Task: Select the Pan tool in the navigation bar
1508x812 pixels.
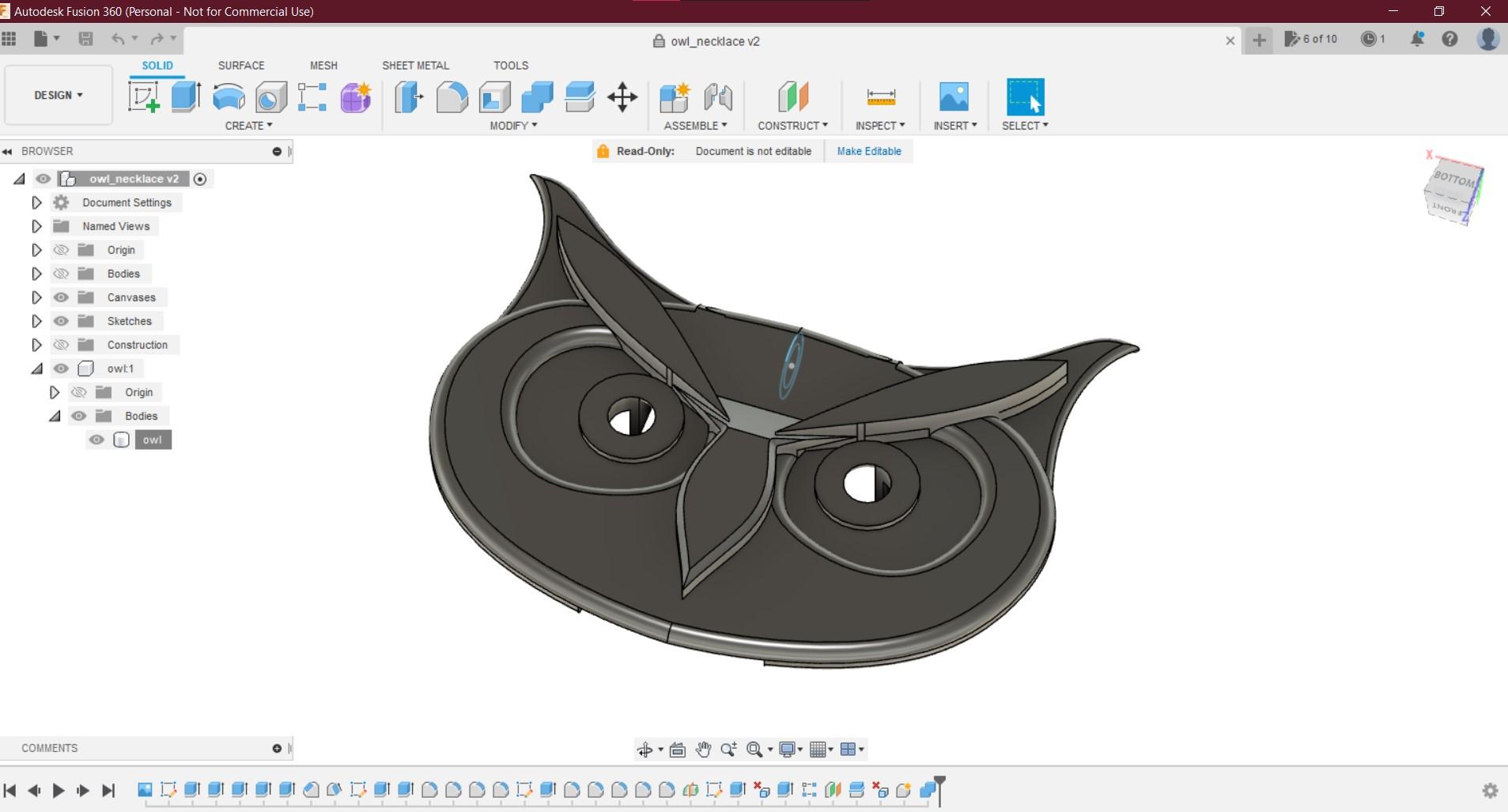Action: pos(704,748)
